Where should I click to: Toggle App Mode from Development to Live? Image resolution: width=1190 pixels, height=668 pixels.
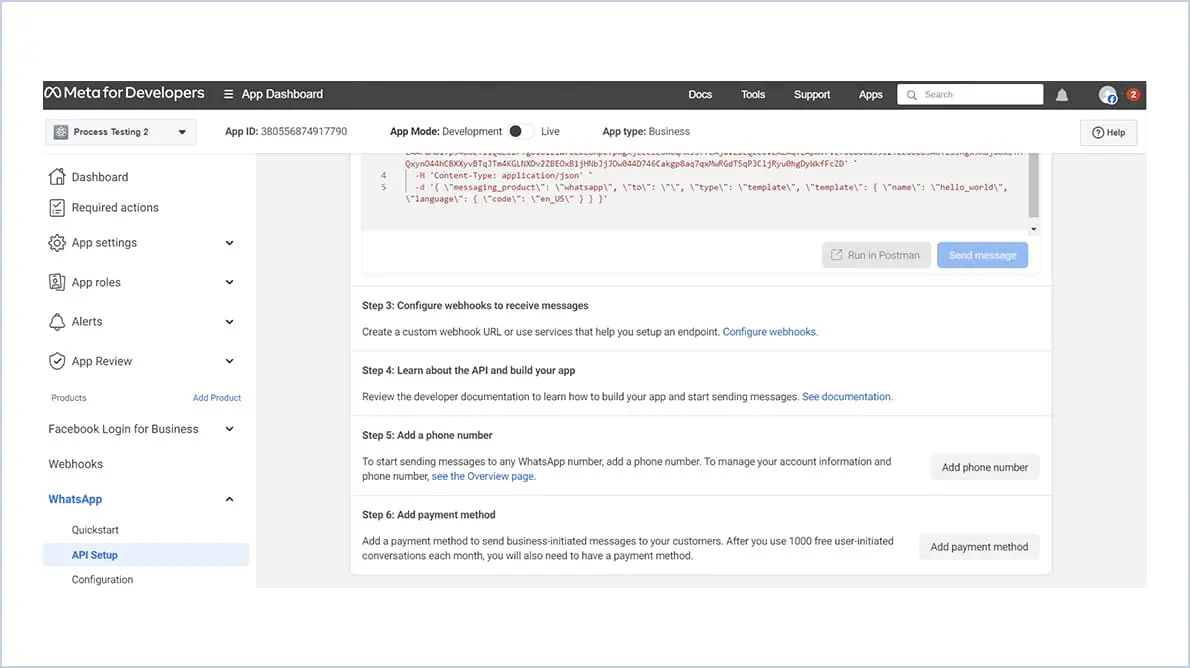pyautogui.click(x=521, y=131)
